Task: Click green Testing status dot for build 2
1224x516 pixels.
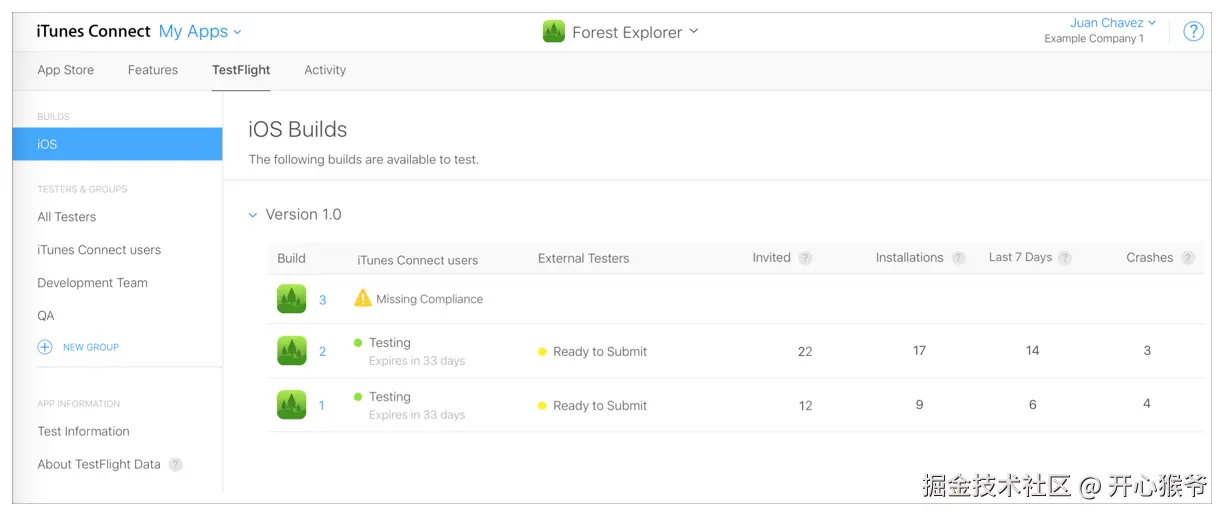Action: [x=358, y=343]
